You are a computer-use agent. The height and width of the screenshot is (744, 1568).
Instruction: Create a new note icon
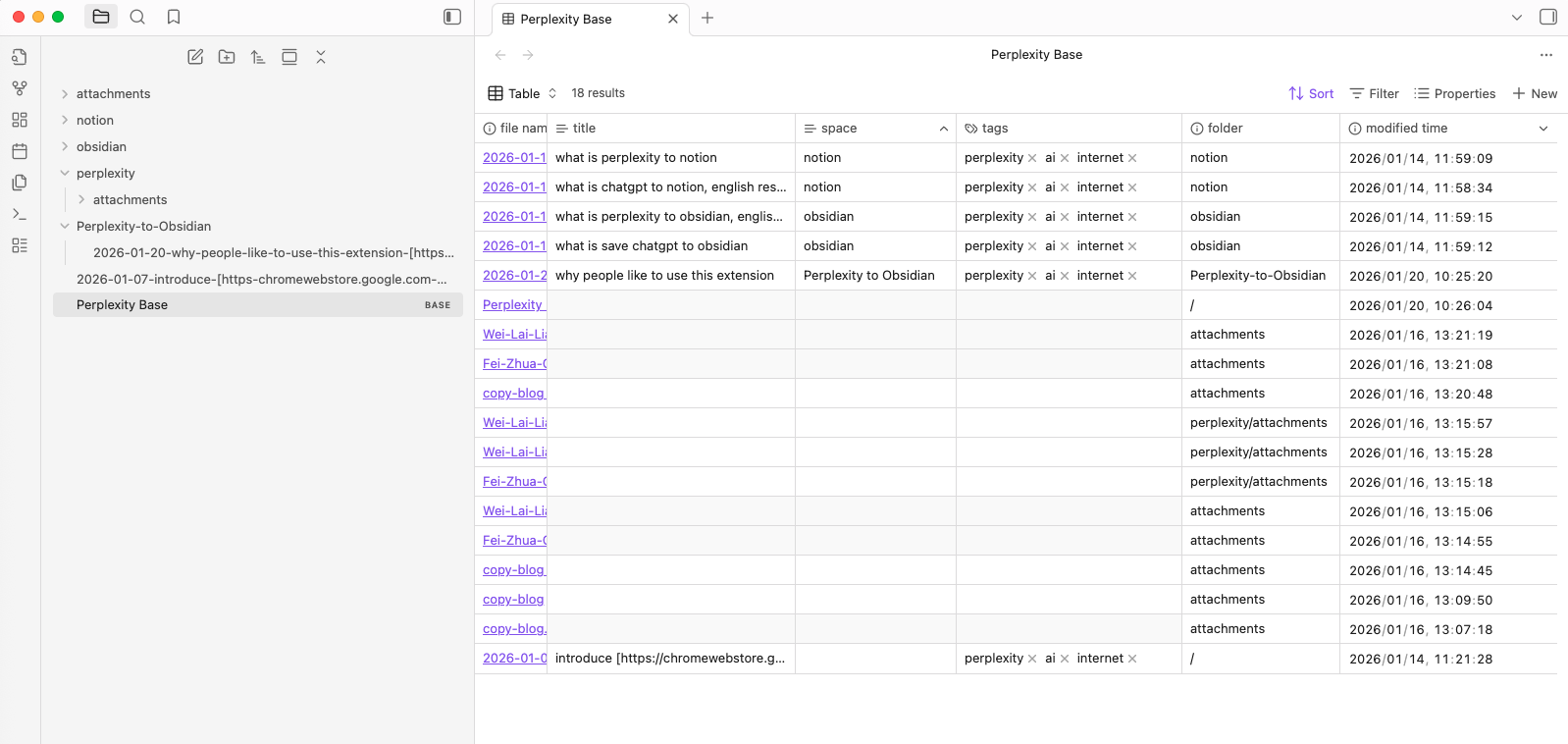point(195,57)
